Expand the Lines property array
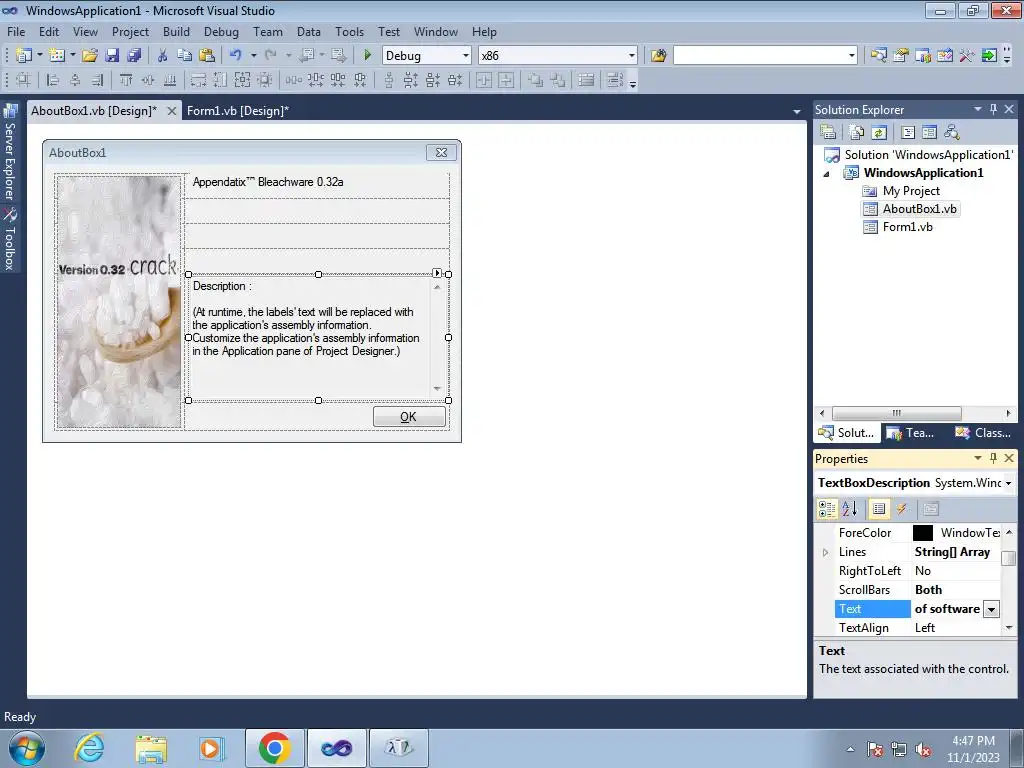This screenshot has width=1024, height=768. [x=825, y=552]
